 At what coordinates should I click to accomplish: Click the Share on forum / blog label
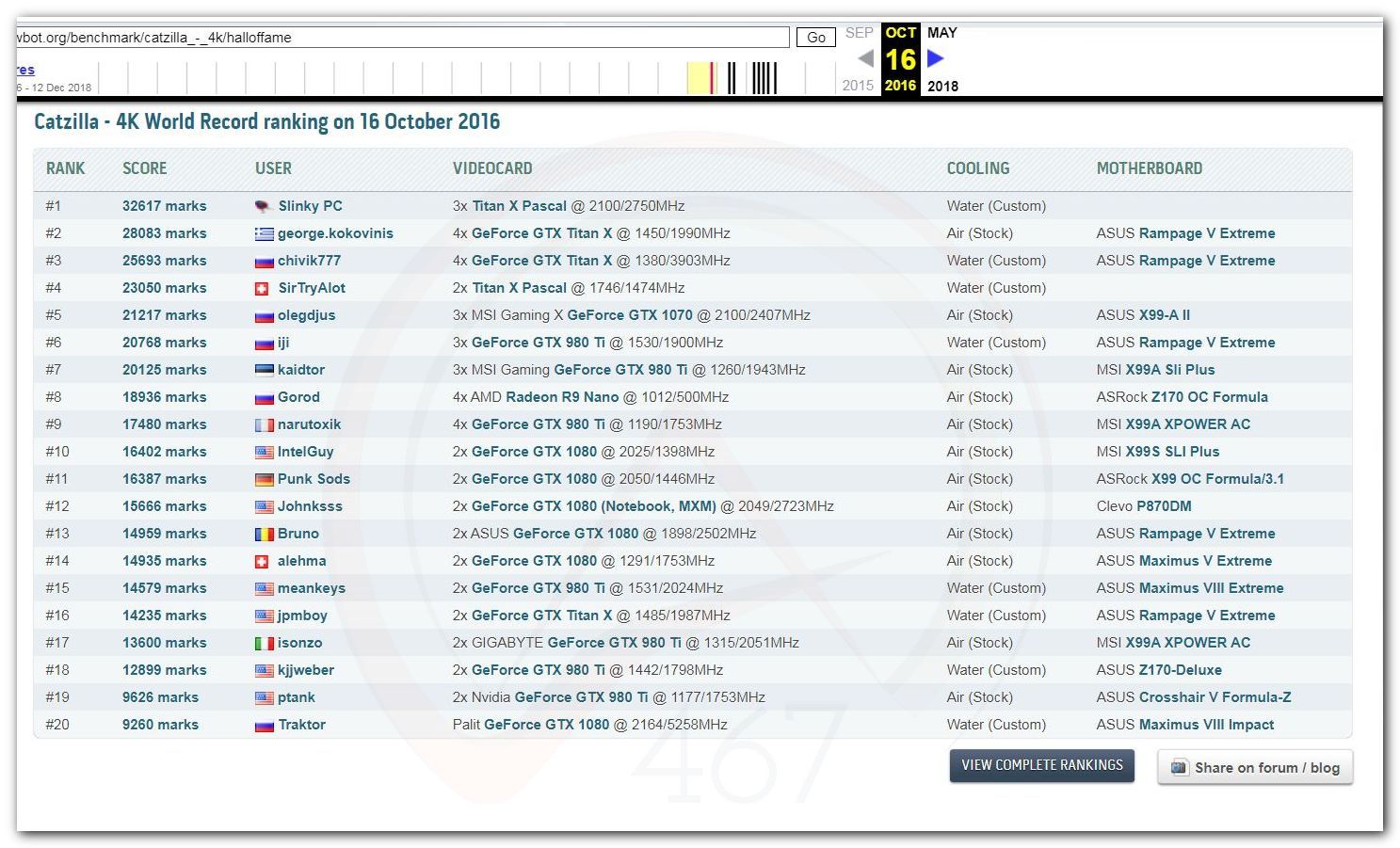(1267, 767)
